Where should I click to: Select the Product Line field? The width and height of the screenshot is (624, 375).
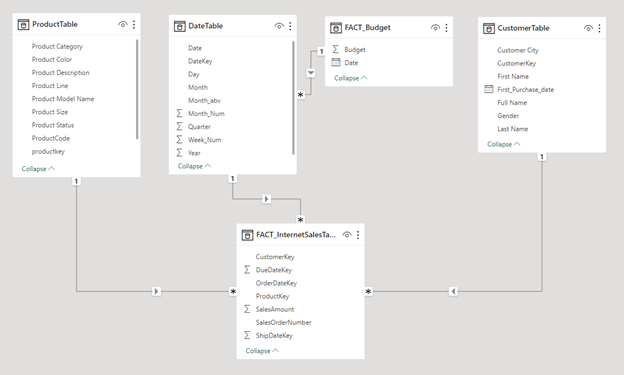point(50,86)
